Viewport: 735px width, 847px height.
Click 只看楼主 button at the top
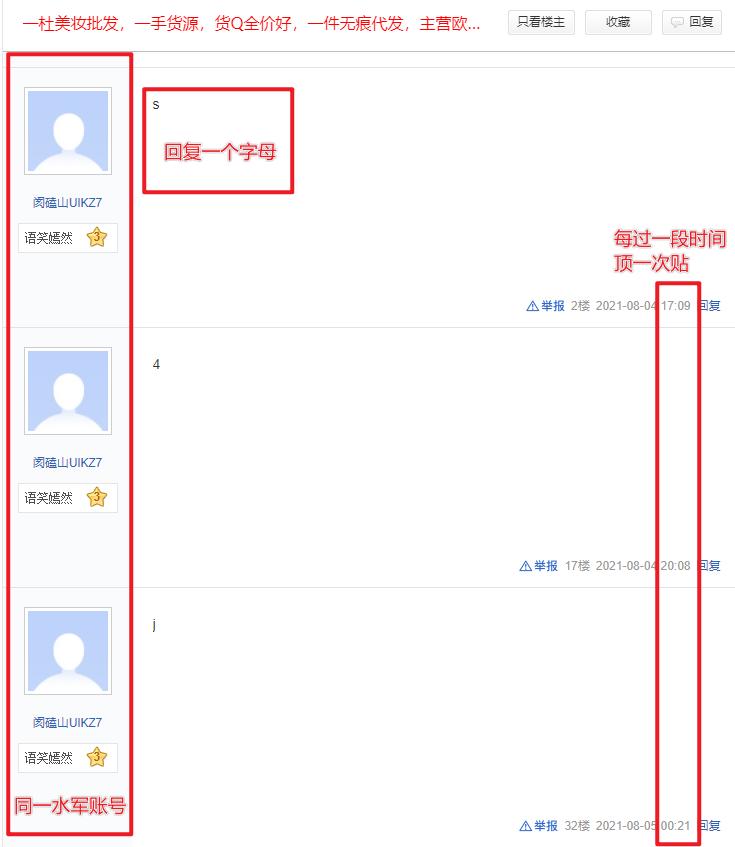(541, 22)
